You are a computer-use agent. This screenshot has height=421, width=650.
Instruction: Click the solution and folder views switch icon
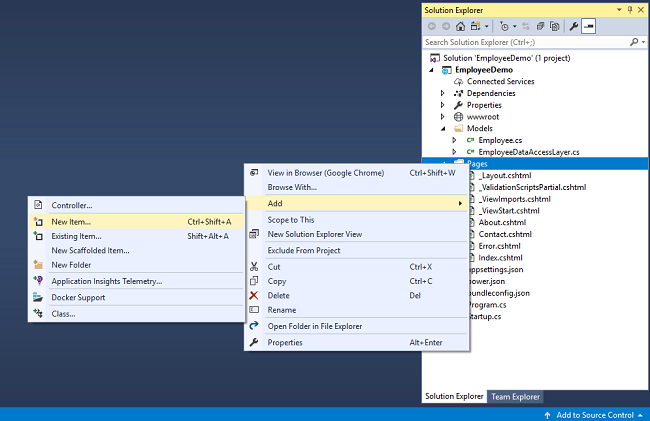coord(475,27)
